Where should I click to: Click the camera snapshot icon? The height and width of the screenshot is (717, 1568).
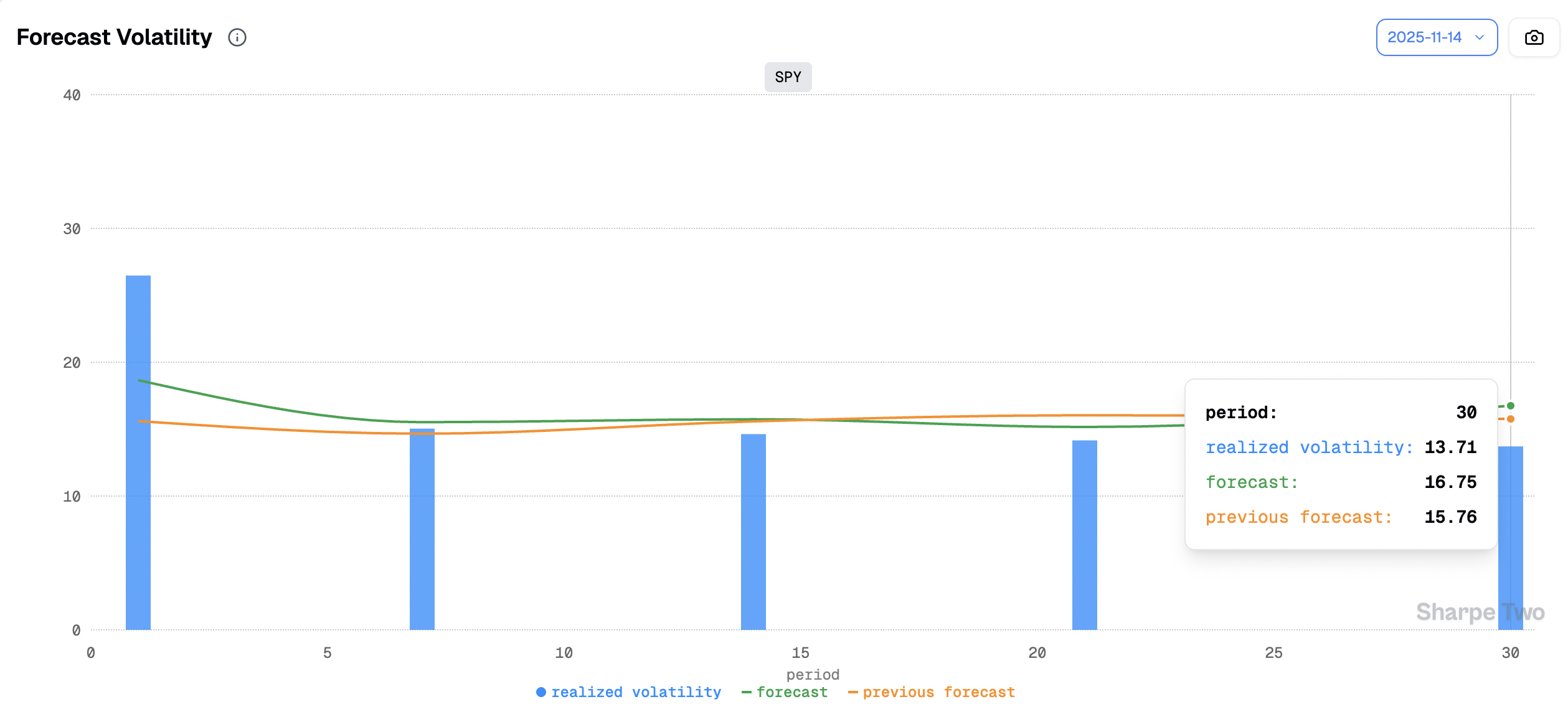pyautogui.click(x=1534, y=37)
